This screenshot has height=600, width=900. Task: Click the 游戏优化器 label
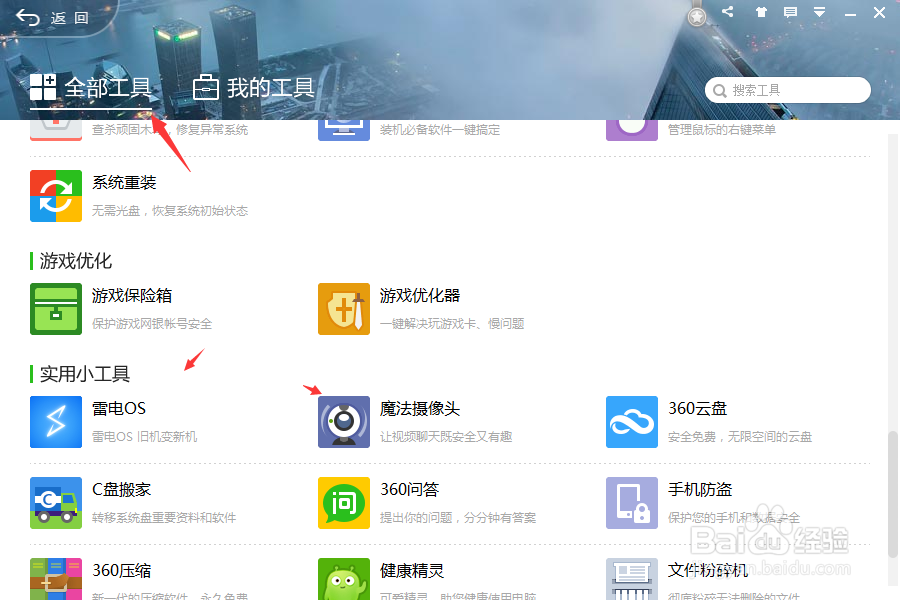(x=420, y=296)
